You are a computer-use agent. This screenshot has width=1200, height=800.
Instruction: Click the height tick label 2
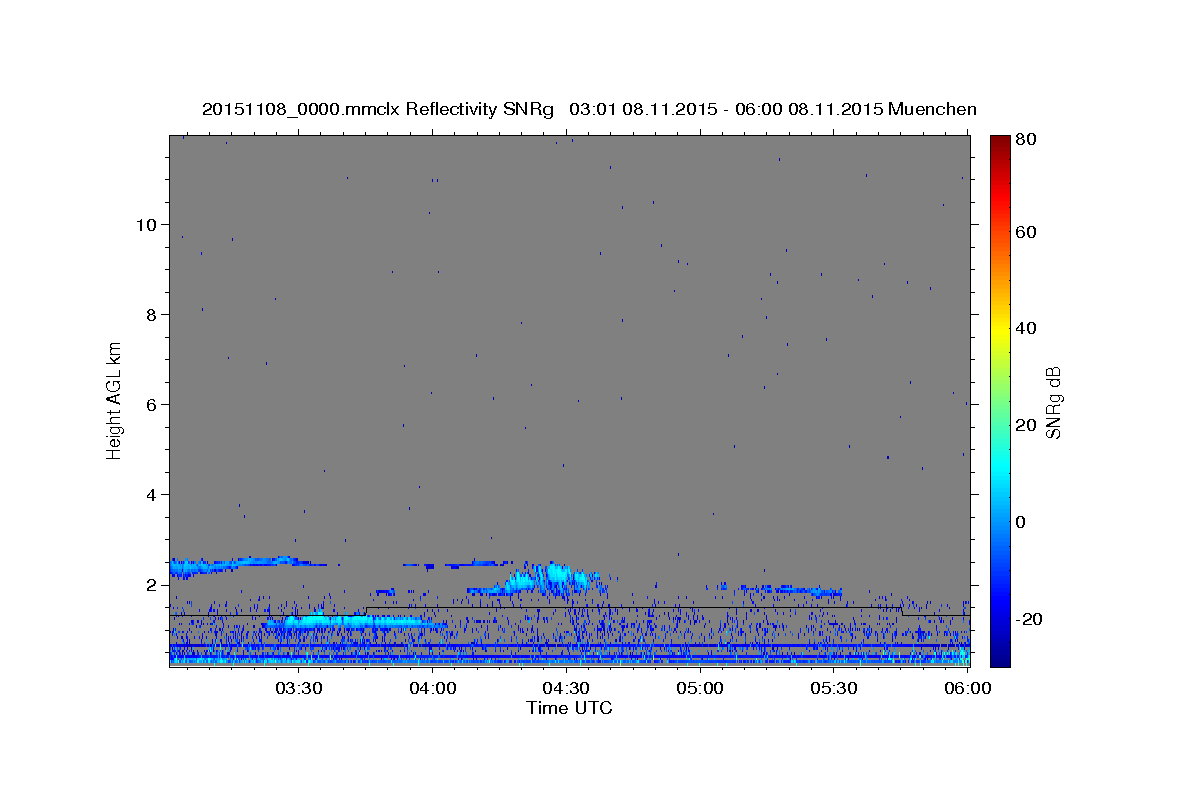pyautogui.click(x=151, y=584)
